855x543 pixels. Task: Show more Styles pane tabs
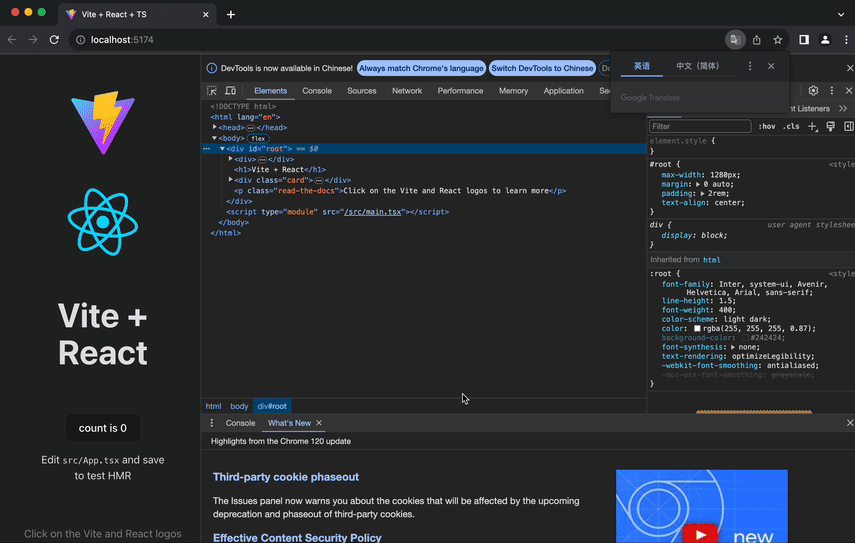pos(843,108)
